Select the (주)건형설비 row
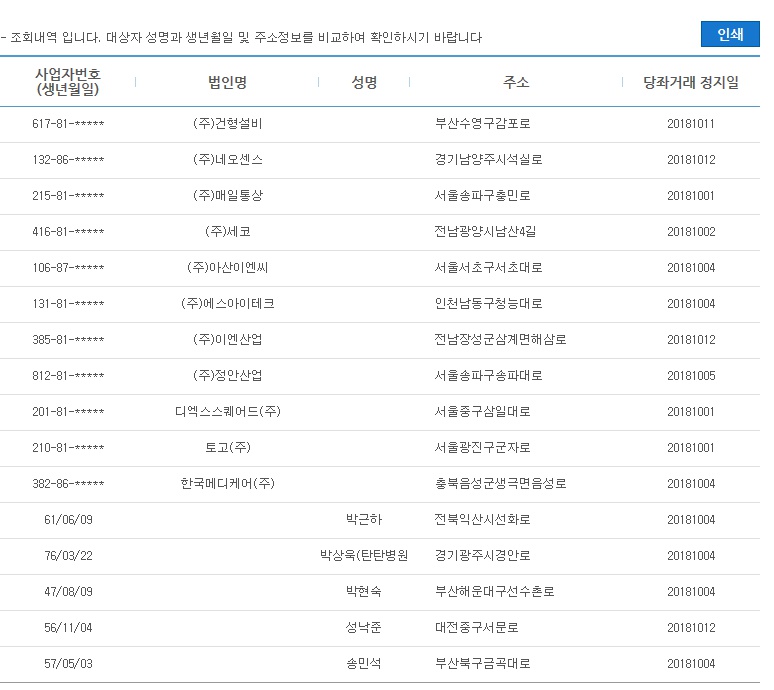774x690 pixels. (380, 124)
